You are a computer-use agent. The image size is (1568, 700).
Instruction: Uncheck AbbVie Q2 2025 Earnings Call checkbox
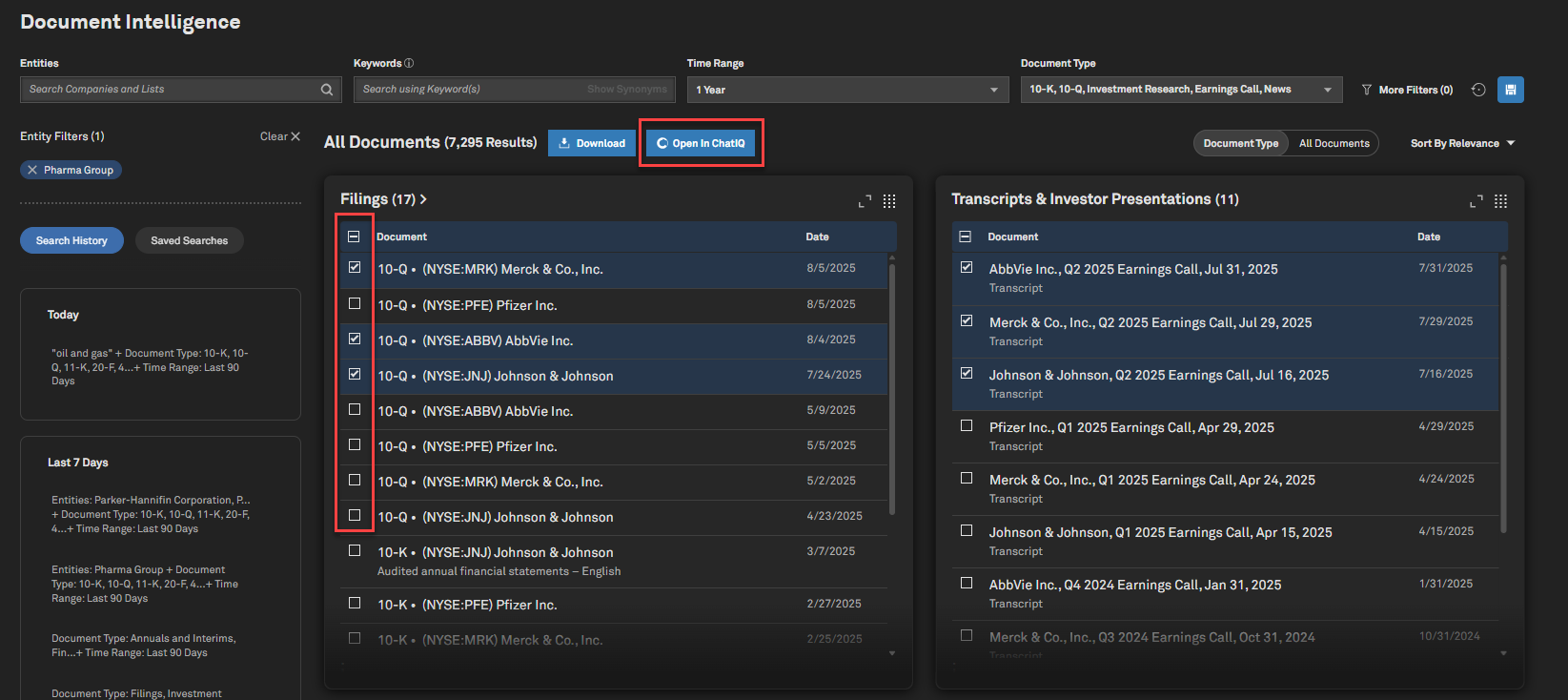(967, 268)
